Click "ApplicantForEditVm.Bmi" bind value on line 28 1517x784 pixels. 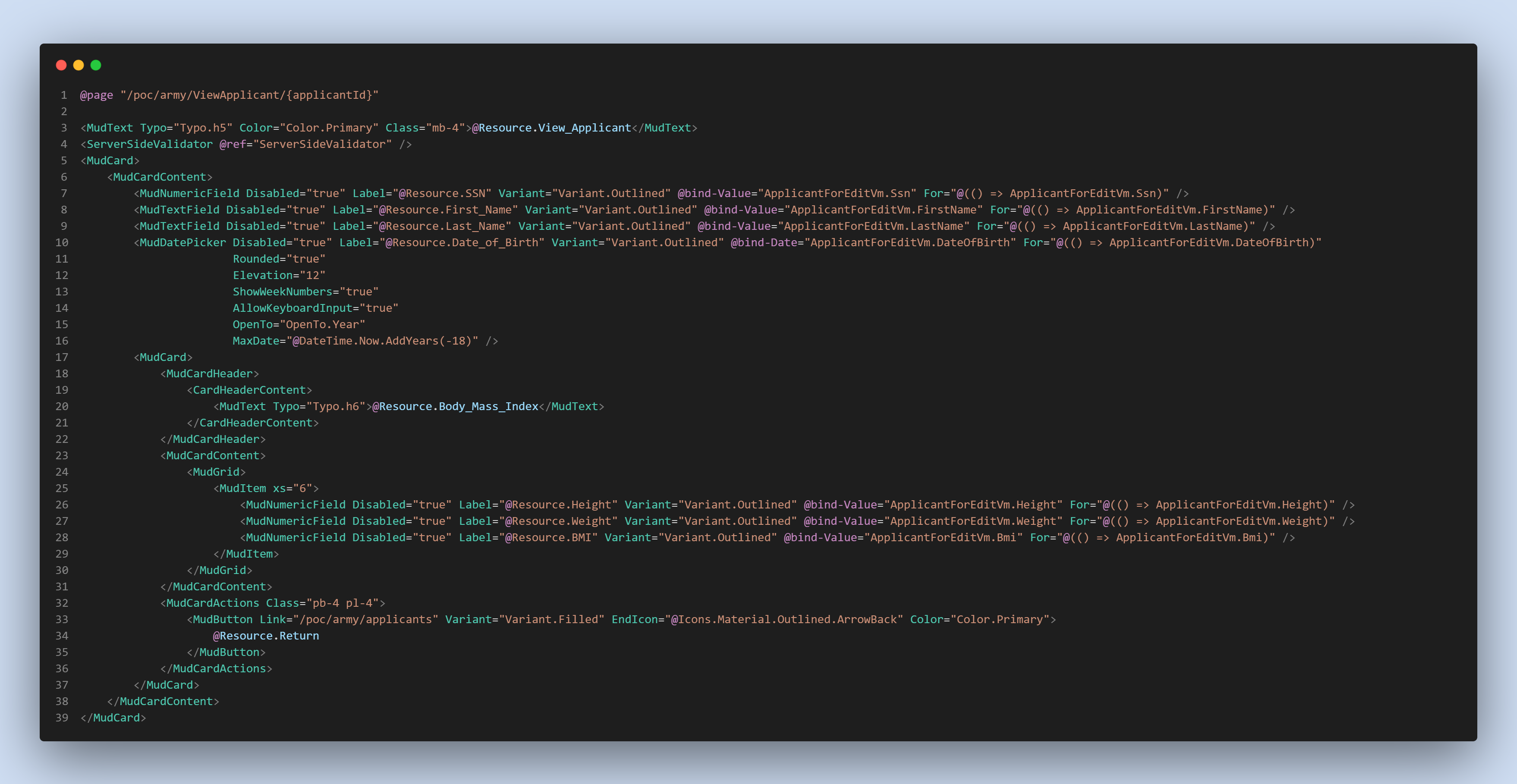pyautogui.click(x=944, y=538)
